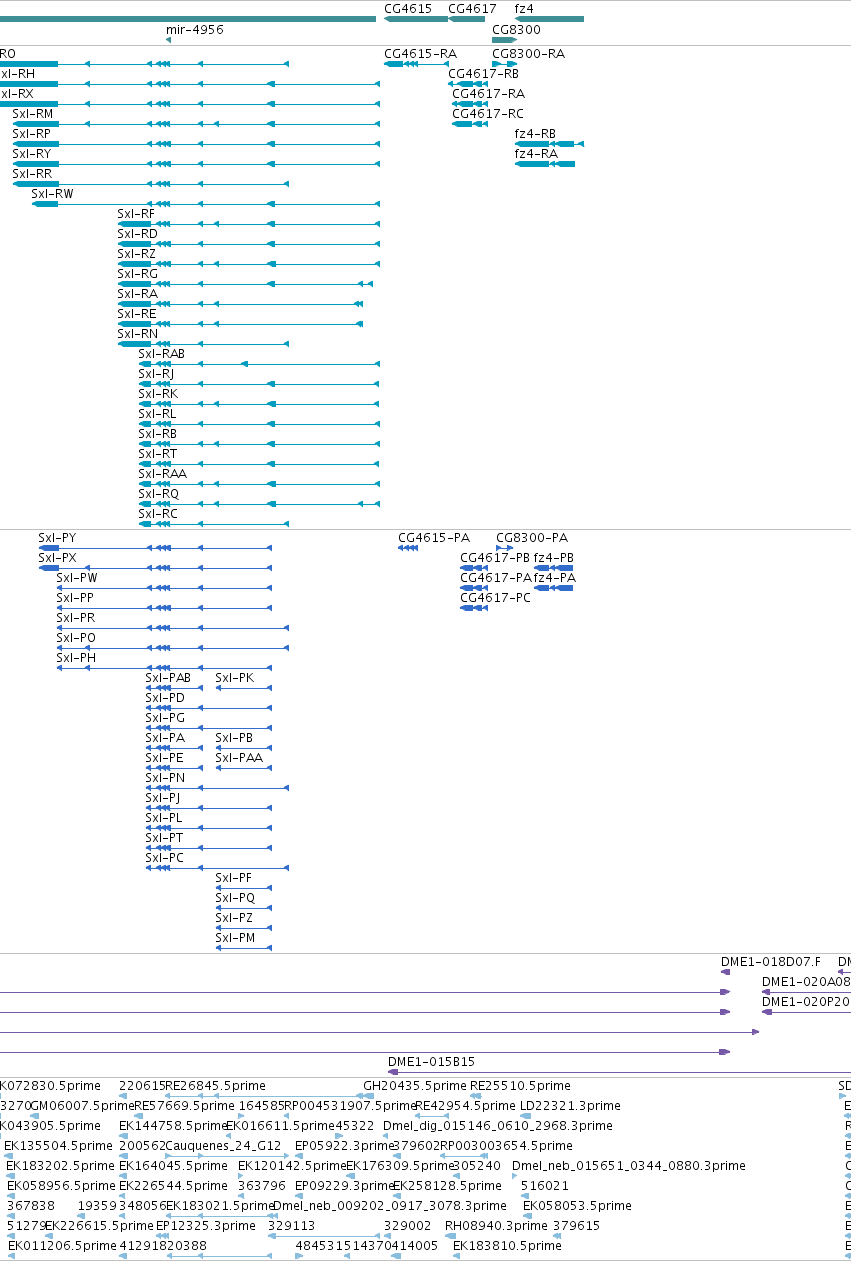
Task: Open the RE25510.5prime EST feature
Action: [x=520, y=1086]
